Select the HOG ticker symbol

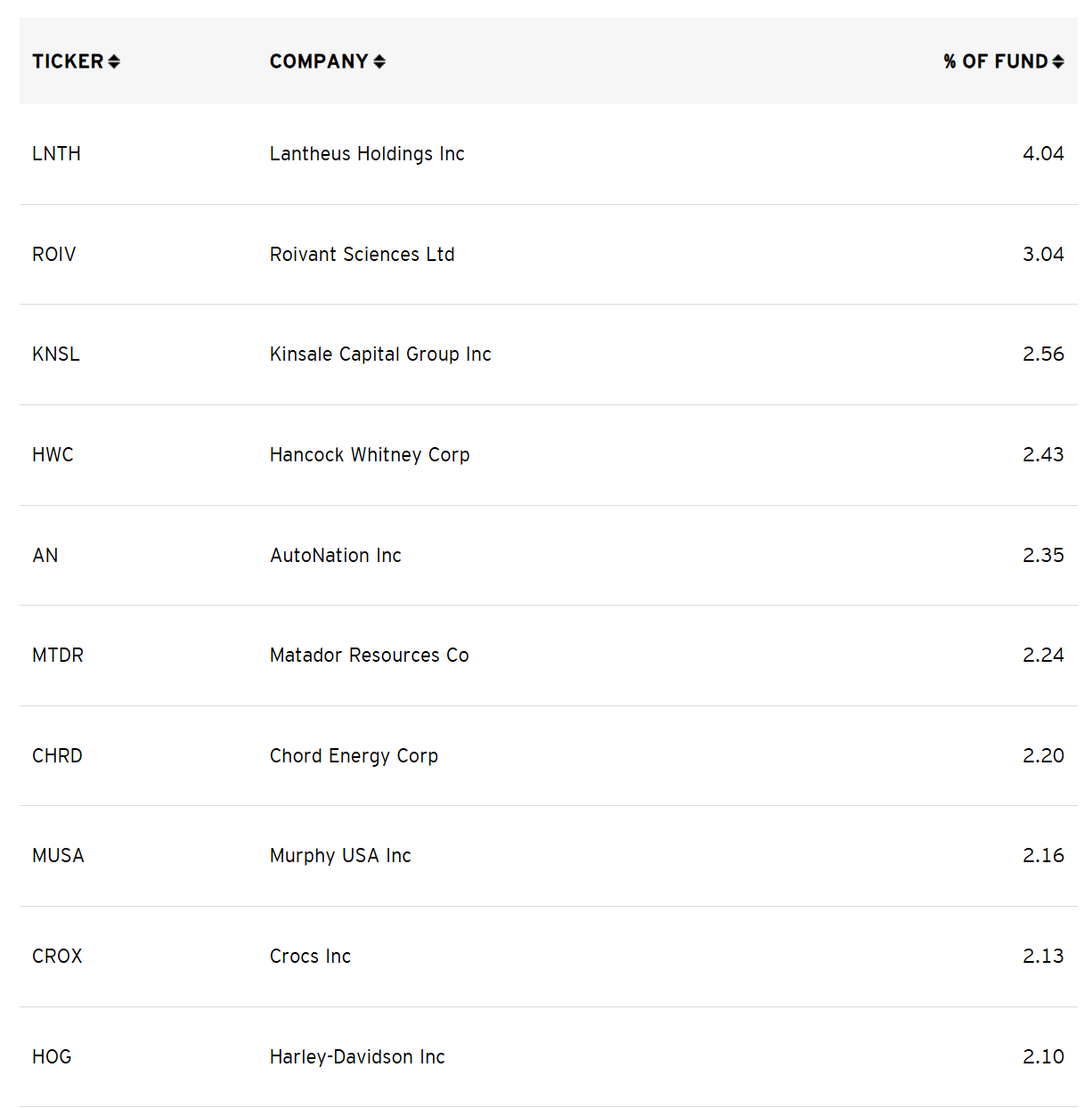(52, 1057)
